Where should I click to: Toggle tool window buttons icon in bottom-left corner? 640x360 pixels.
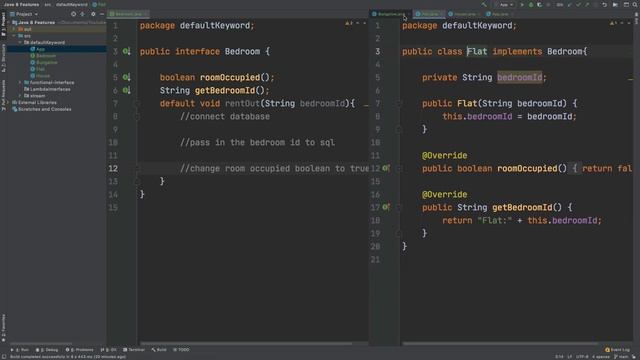[x=4, y=357]
